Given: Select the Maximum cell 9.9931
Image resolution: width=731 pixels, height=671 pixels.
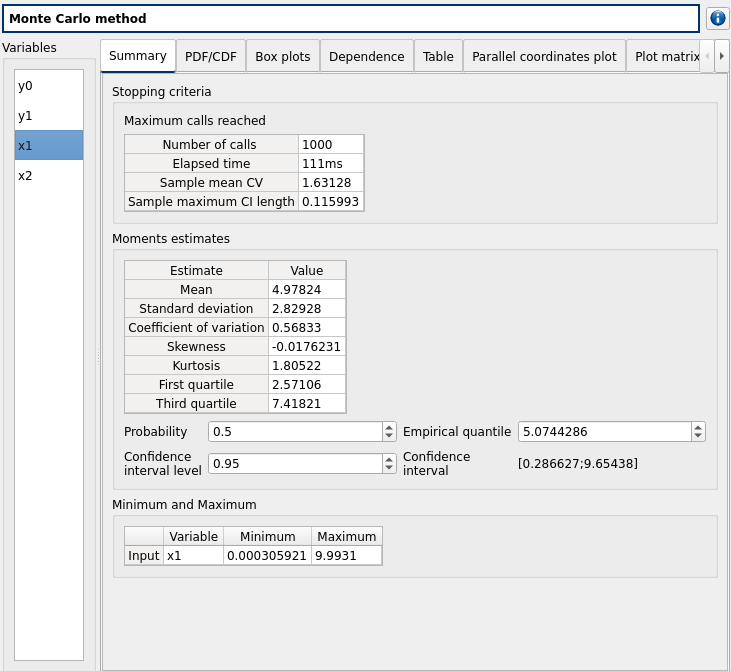Looking at the screenshot, I should click(x=346, y=556).
